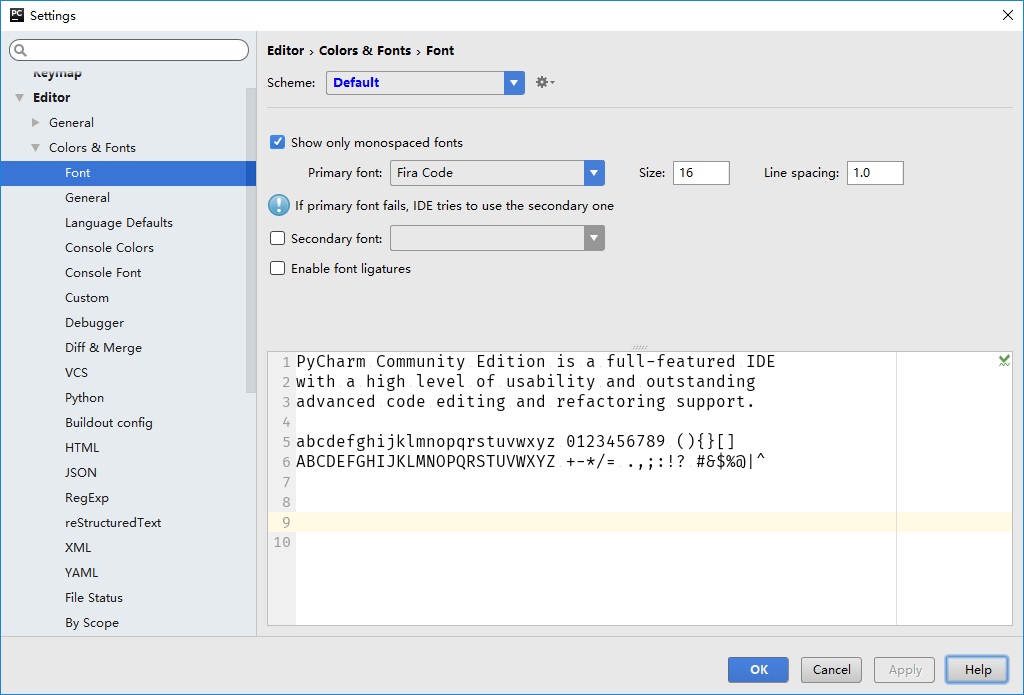Select Console Font in the tree
The width and height of the screenshot is (1024, 695).
[103, 272]
